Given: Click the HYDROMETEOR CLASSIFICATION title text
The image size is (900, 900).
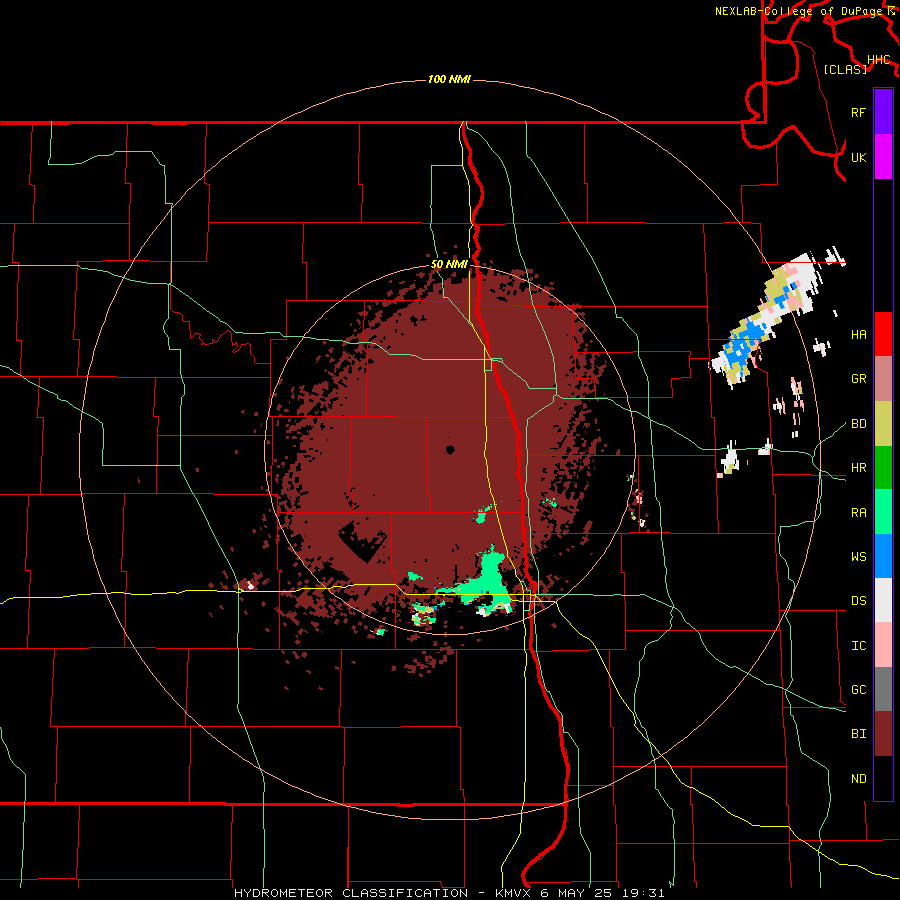Looking at the screenshot, I should pos(351,893).
